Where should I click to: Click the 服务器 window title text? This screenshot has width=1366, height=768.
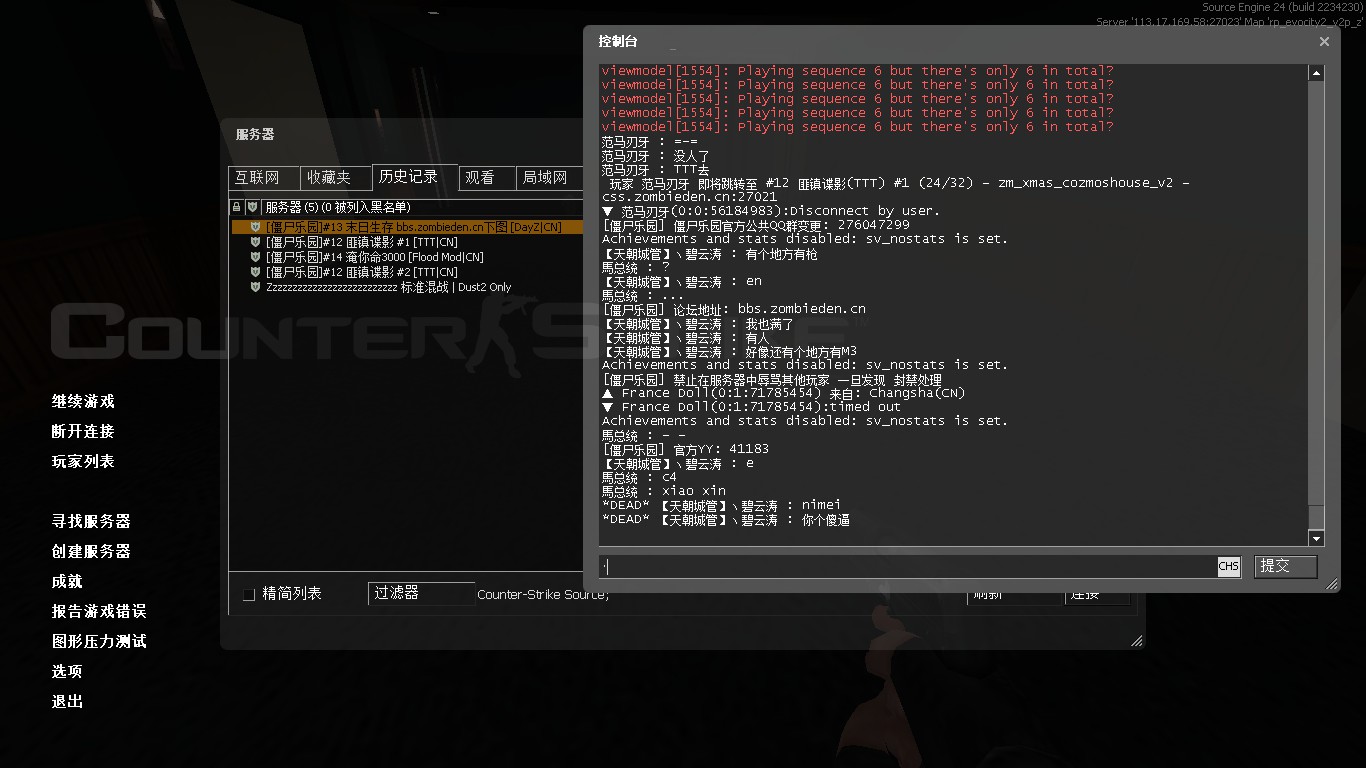(x=255, y=134)
